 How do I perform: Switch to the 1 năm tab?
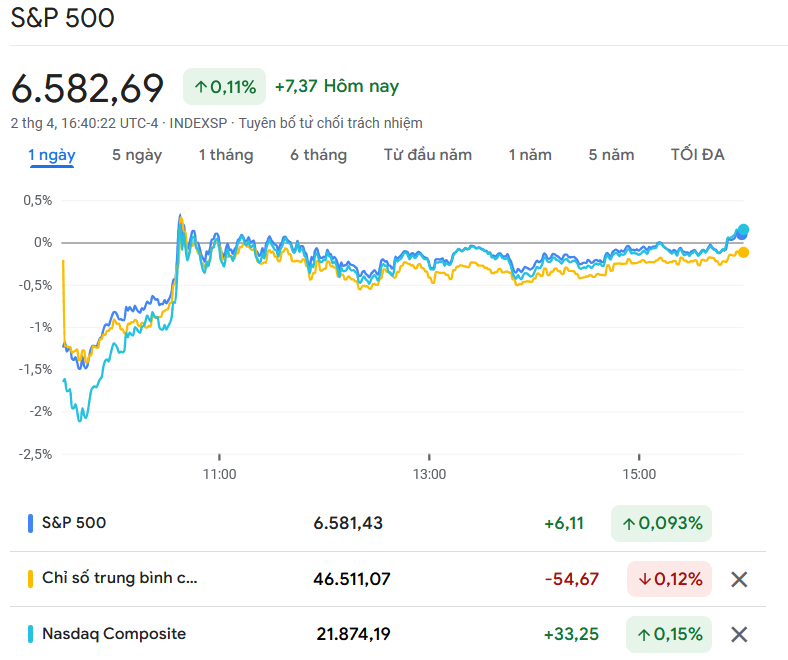(x=530, y=155)
